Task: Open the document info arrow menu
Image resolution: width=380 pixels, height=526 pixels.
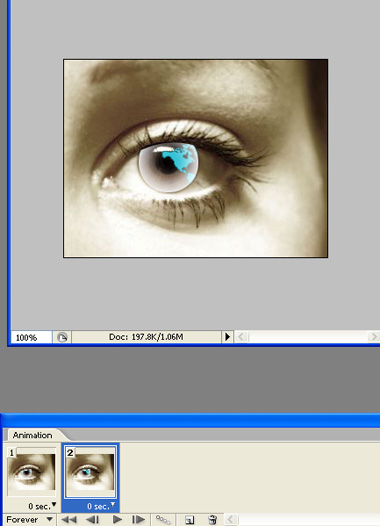Action: click(x=227, y=337)
